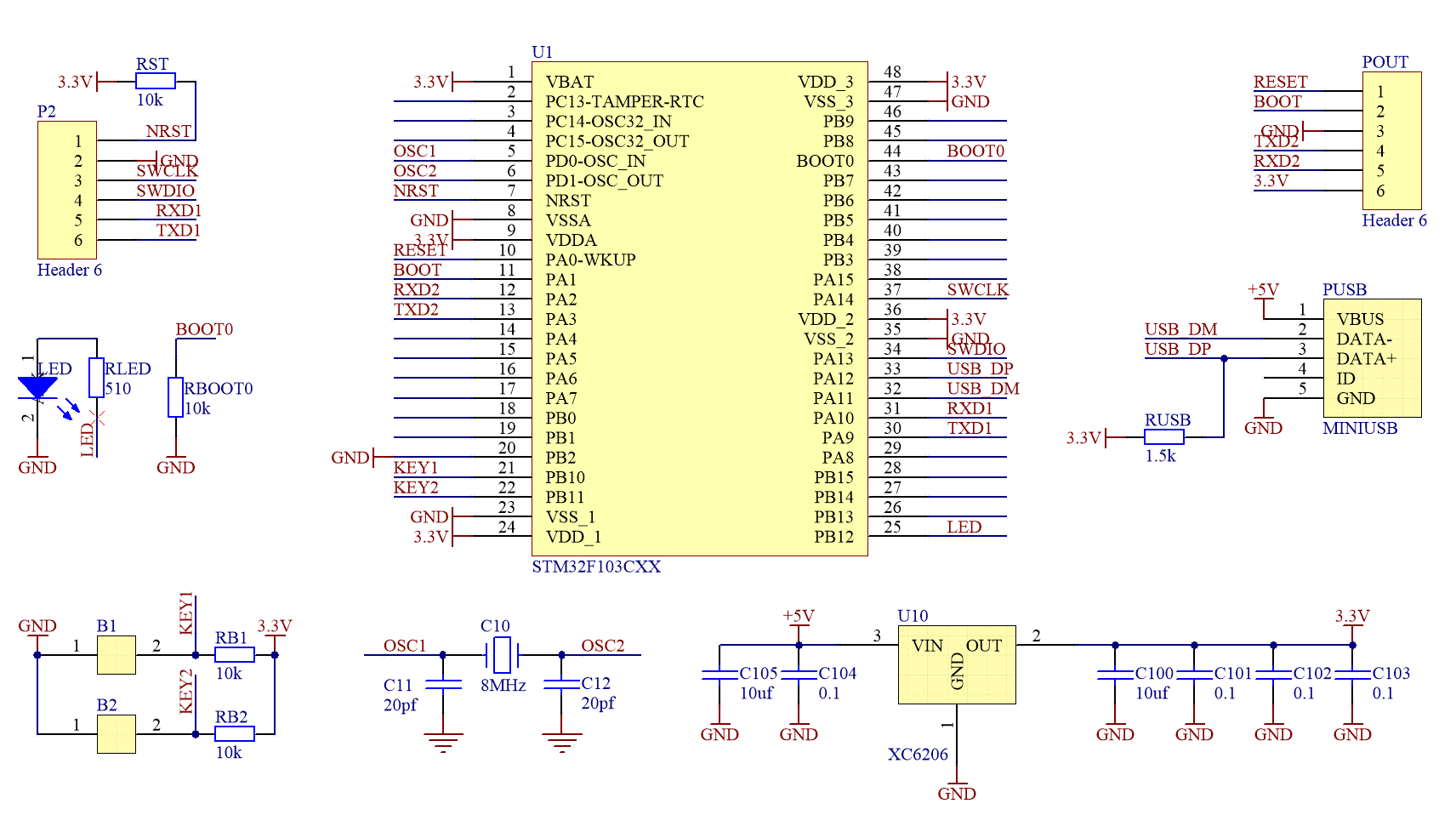Viewport: 1456px width, 832px height.
Task: Click the OSC2 net label beside crystal
Action: (603, 646)
